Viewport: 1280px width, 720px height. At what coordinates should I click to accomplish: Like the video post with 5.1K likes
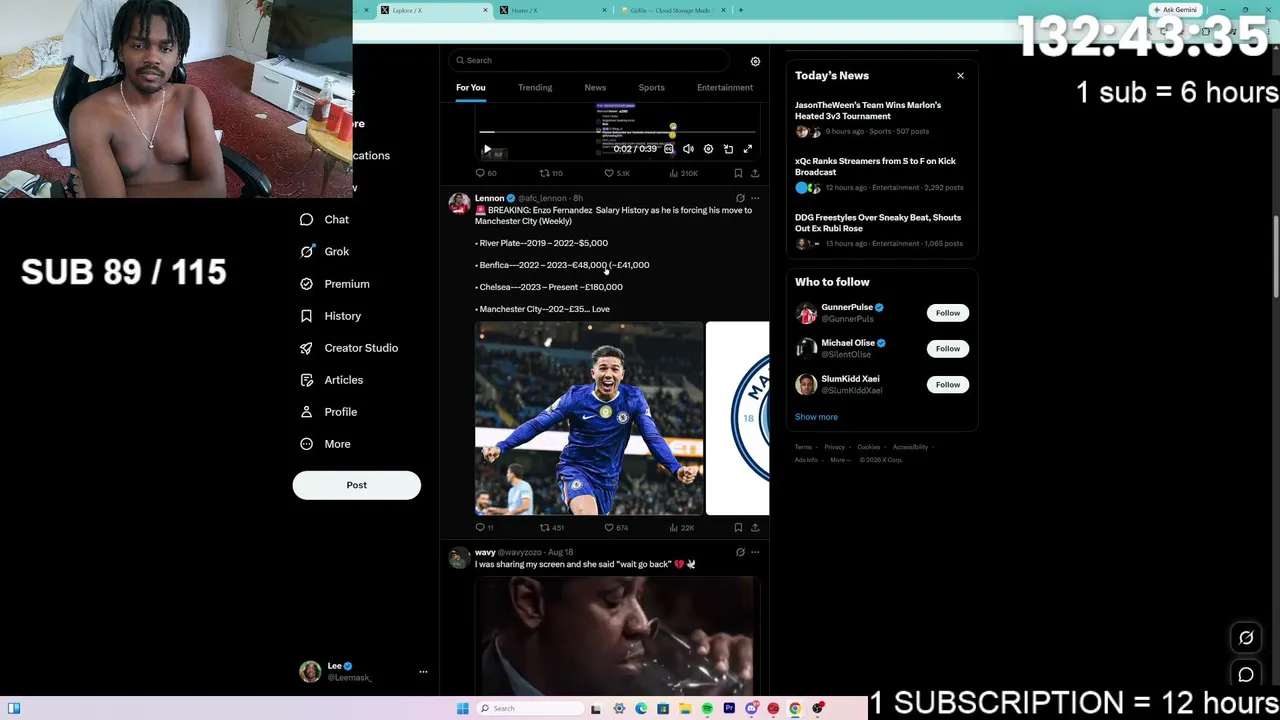pyautogui.click(x=616, y=173)
